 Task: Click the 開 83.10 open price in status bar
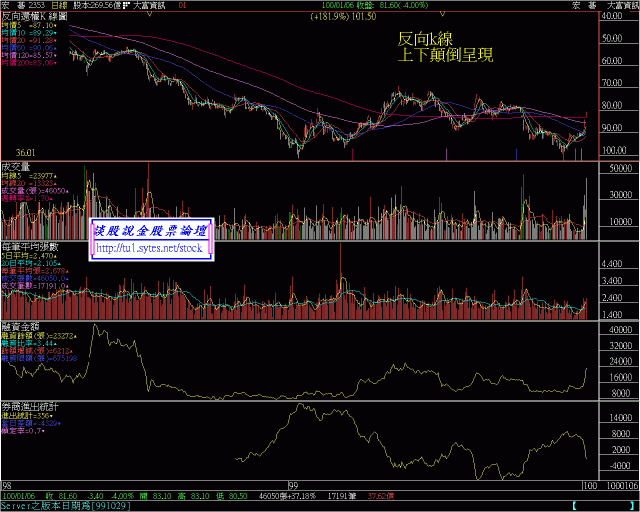(x=155, y=496)
